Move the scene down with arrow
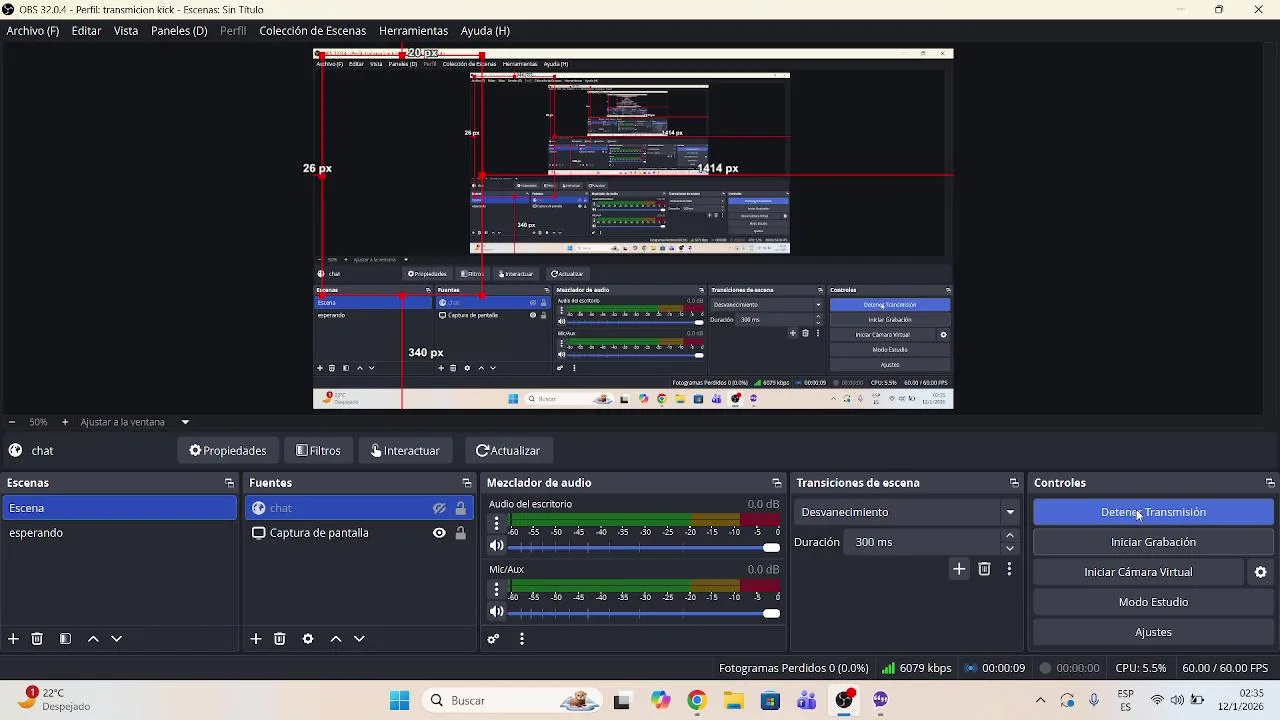This screenshot has height=720, width=1280. point(116,639)
